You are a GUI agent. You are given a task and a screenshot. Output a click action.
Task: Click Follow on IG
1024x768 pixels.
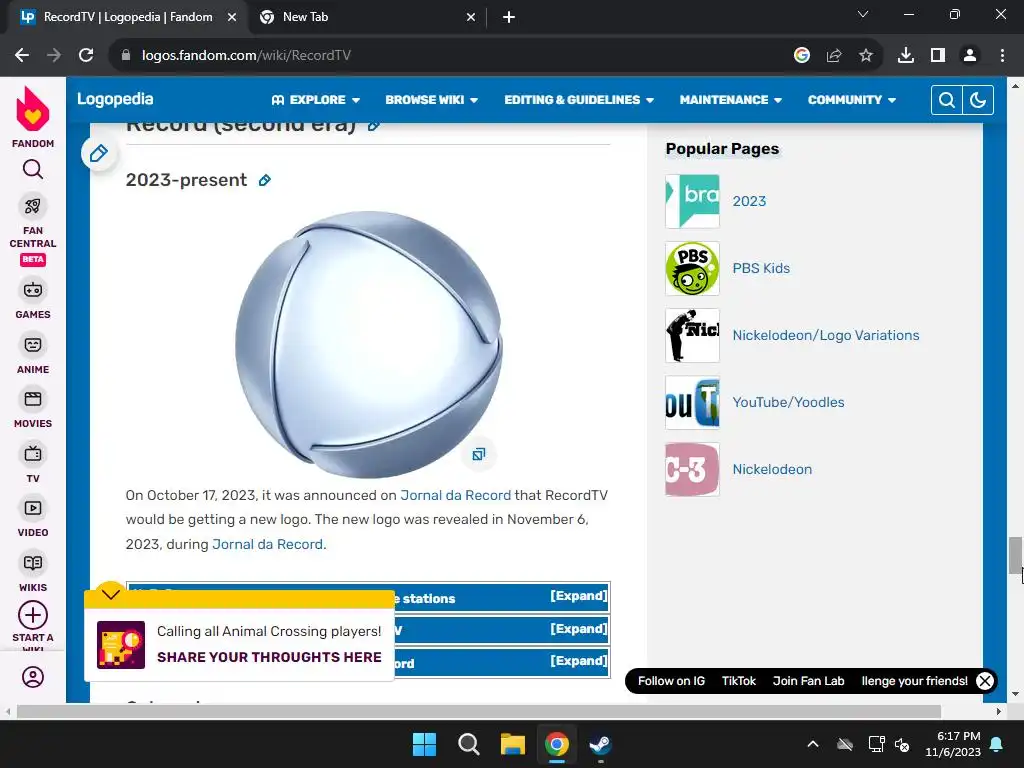point(671,681)
